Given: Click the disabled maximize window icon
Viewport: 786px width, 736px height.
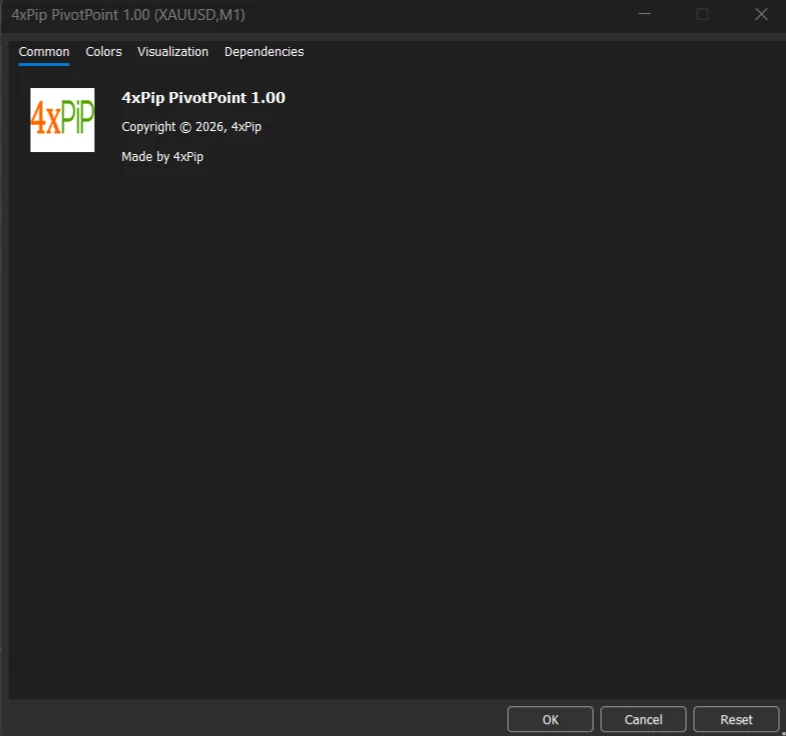Looking at the screenshot, I should [702, 14].
